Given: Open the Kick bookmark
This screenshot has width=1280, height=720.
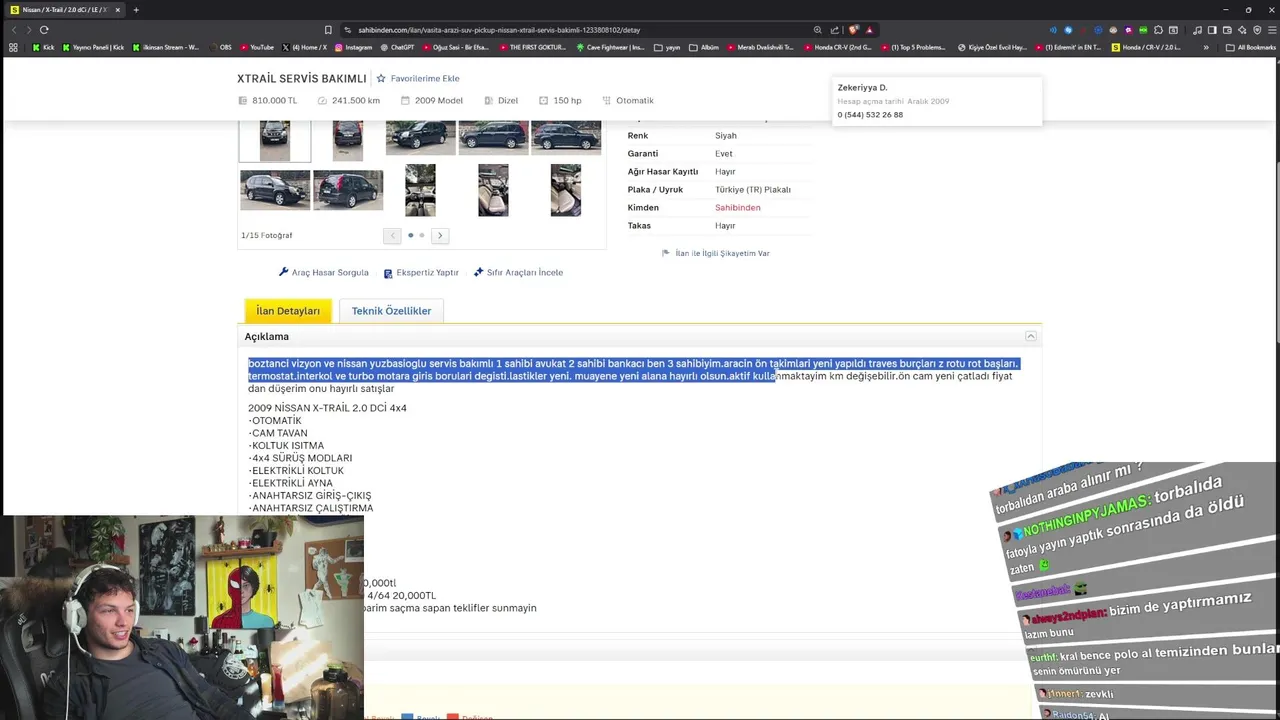Looking at the screenshot, I should coord(43,47).
